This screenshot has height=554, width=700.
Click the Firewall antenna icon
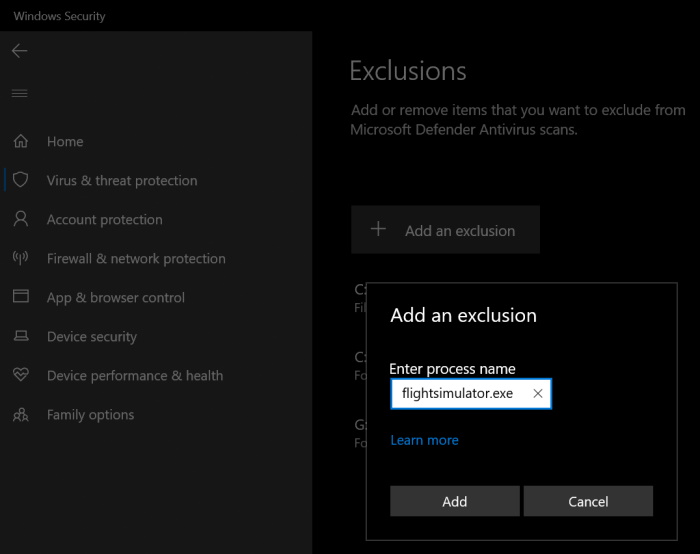point(21,258)
